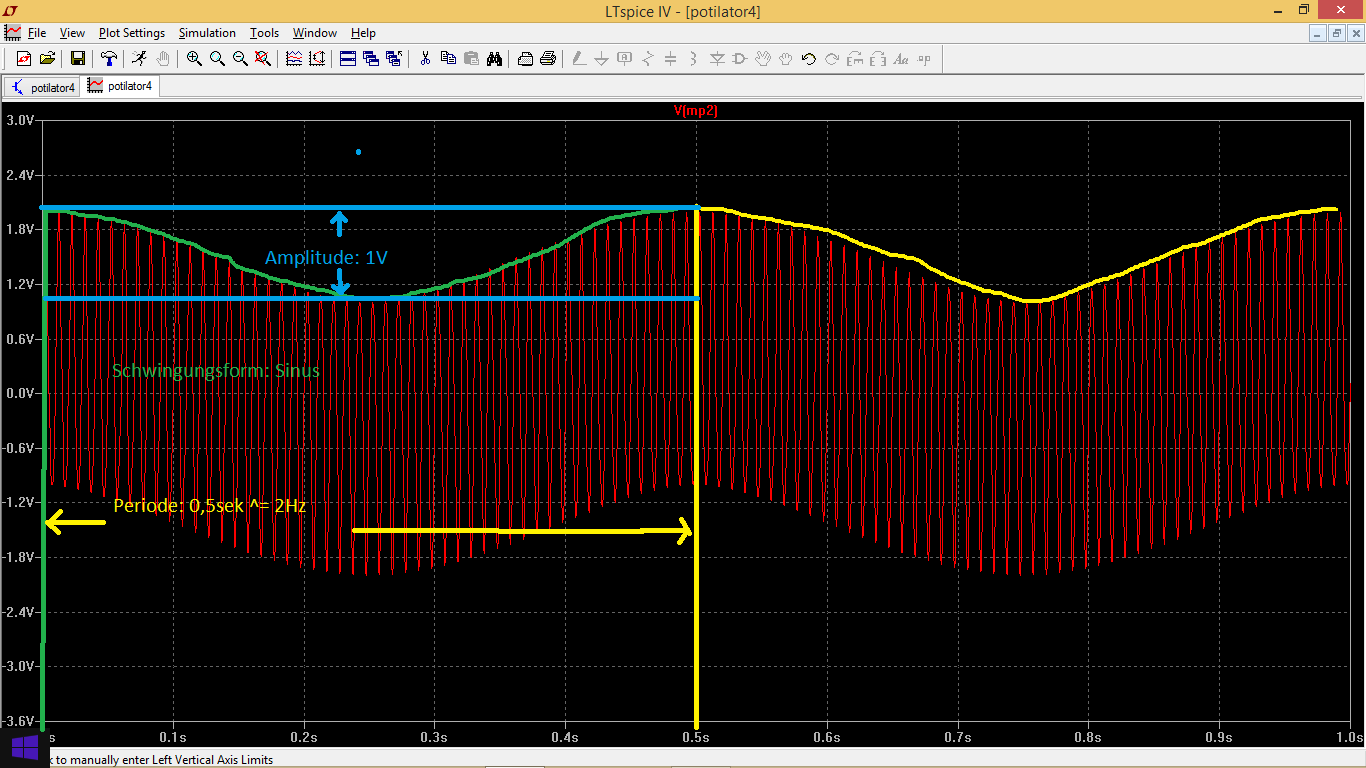Click the binoculars find icon
The width and height of the screenshot is (1366, 768).
click(x=494, y=59)
